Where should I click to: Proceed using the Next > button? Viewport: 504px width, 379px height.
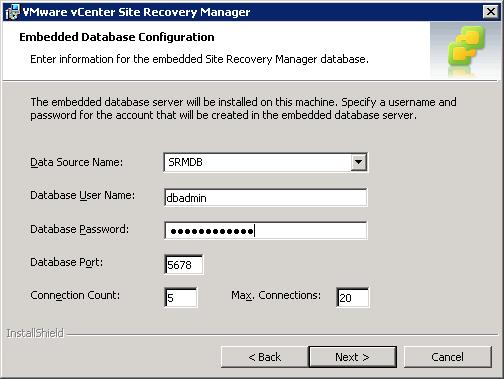coord(352,357)
